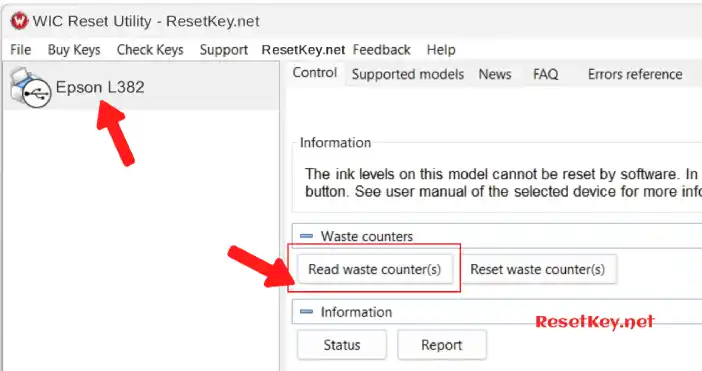Open the Feedback menu
This screenshot has height=371, width=702.
coord(381,50)
